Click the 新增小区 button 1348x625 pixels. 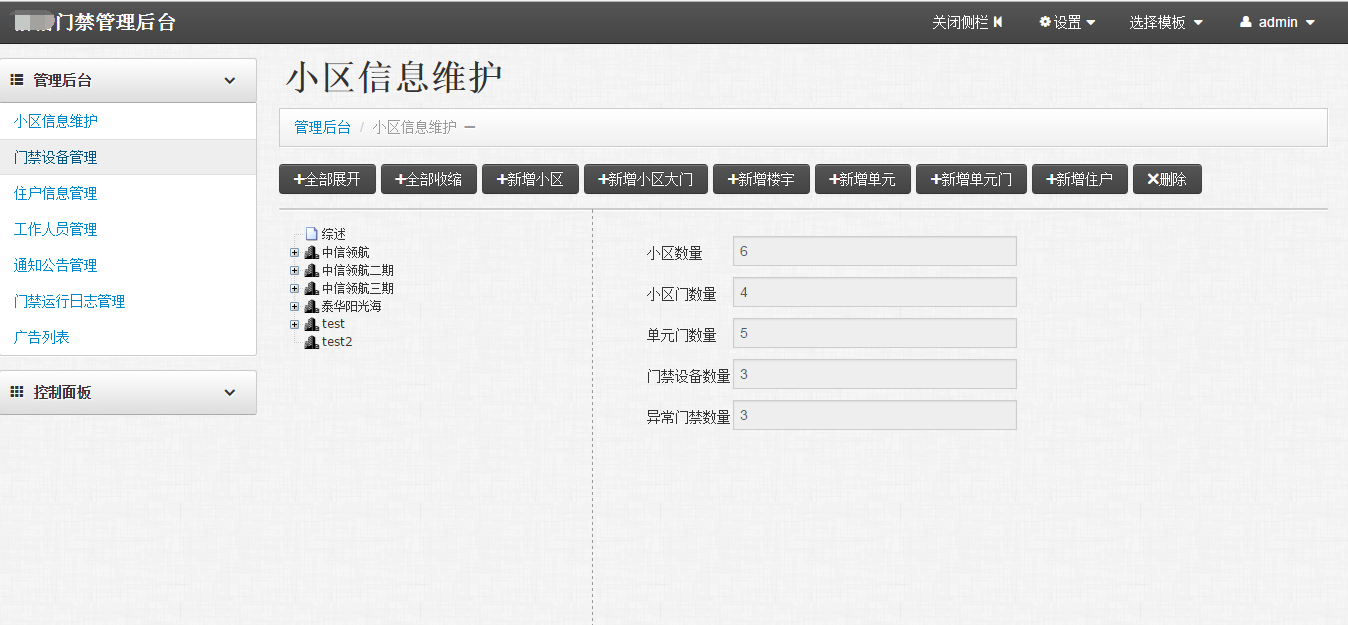[530, 179]
